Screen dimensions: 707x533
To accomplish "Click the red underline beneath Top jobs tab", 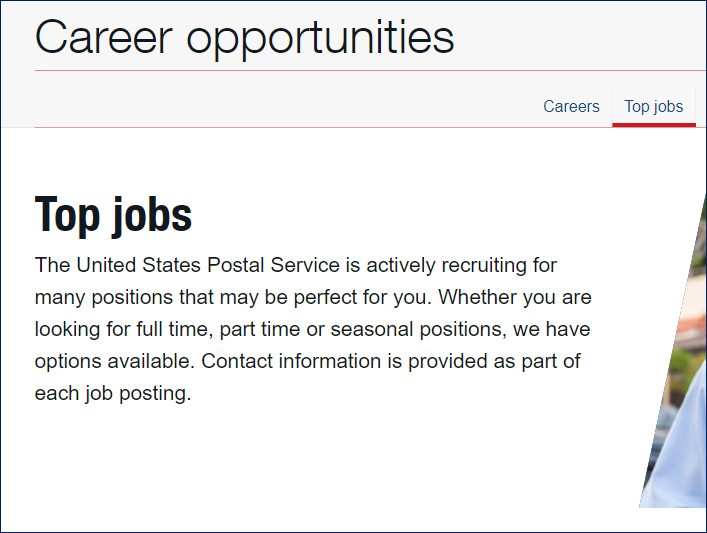I will 654,124.
